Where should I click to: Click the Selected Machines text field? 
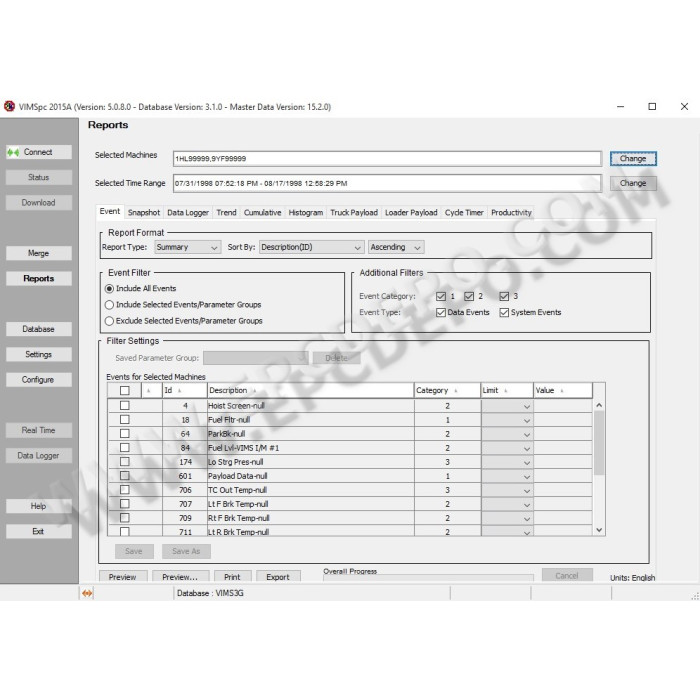tap(387, 159)
